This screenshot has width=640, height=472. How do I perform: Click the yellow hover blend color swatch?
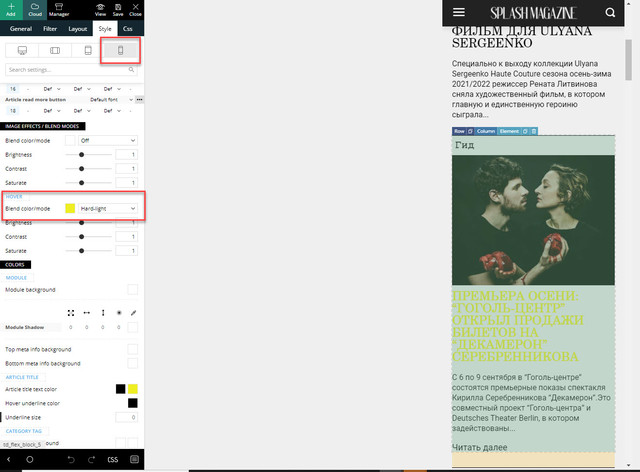[x=70, y=209]
